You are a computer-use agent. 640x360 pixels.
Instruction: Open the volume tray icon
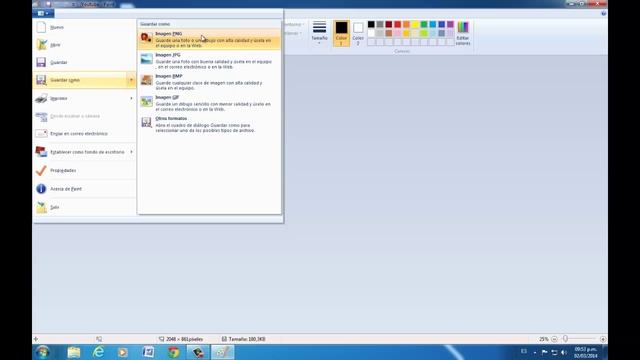point(564,352)
